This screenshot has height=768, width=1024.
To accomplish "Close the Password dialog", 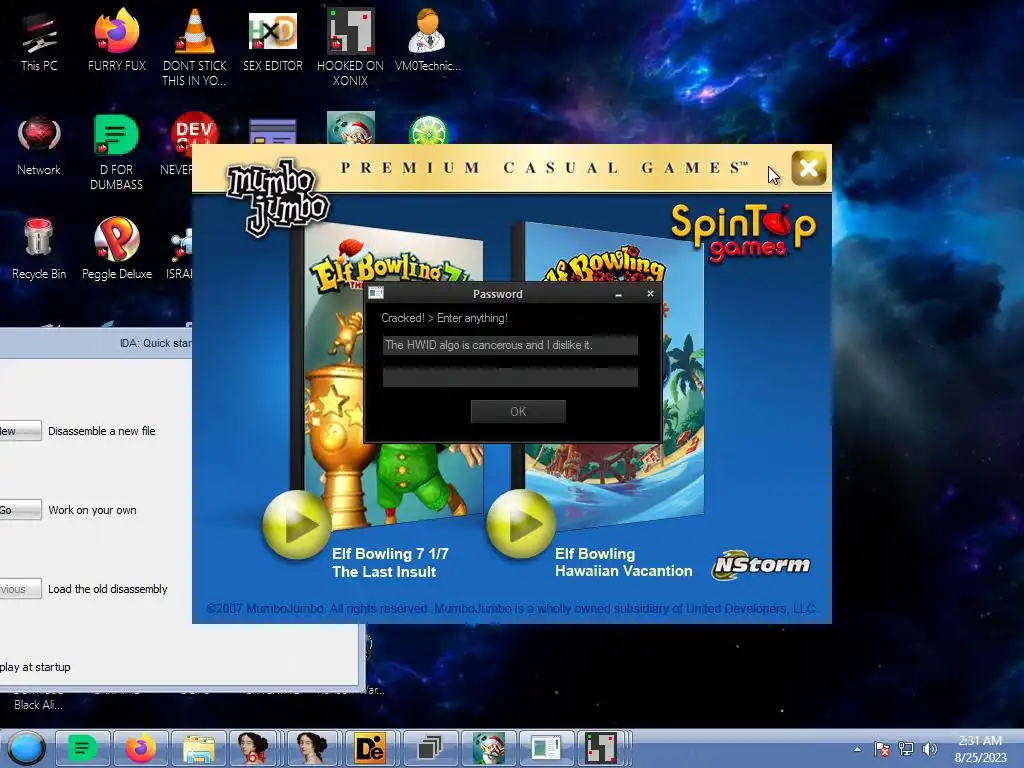I will pos(650,294).
